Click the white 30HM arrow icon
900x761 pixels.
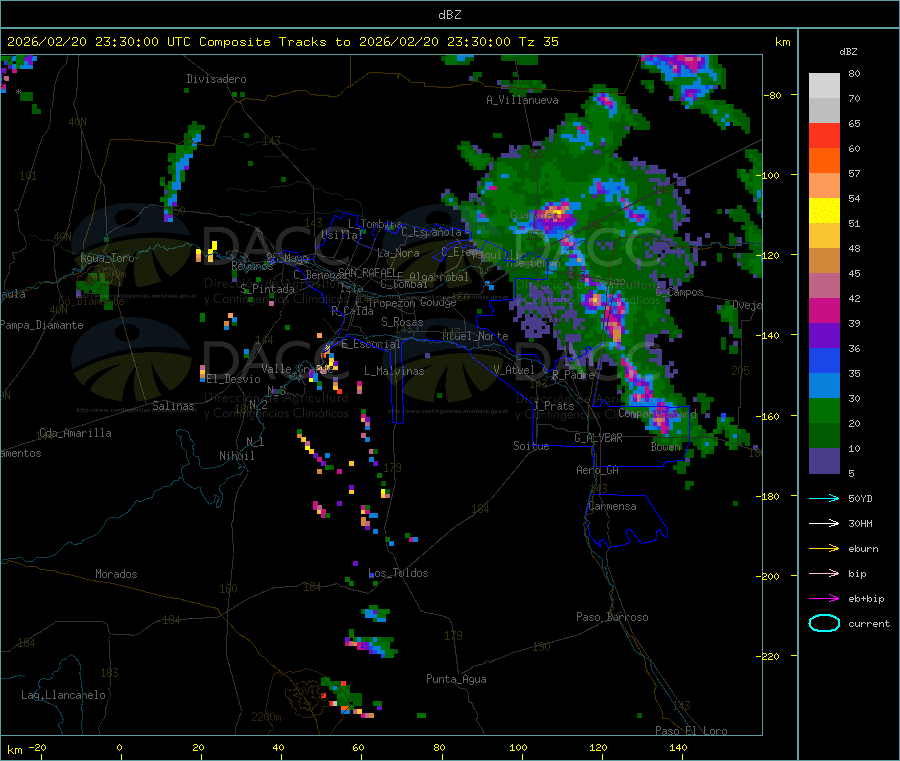pyautogui.click(x=824, y=523)
